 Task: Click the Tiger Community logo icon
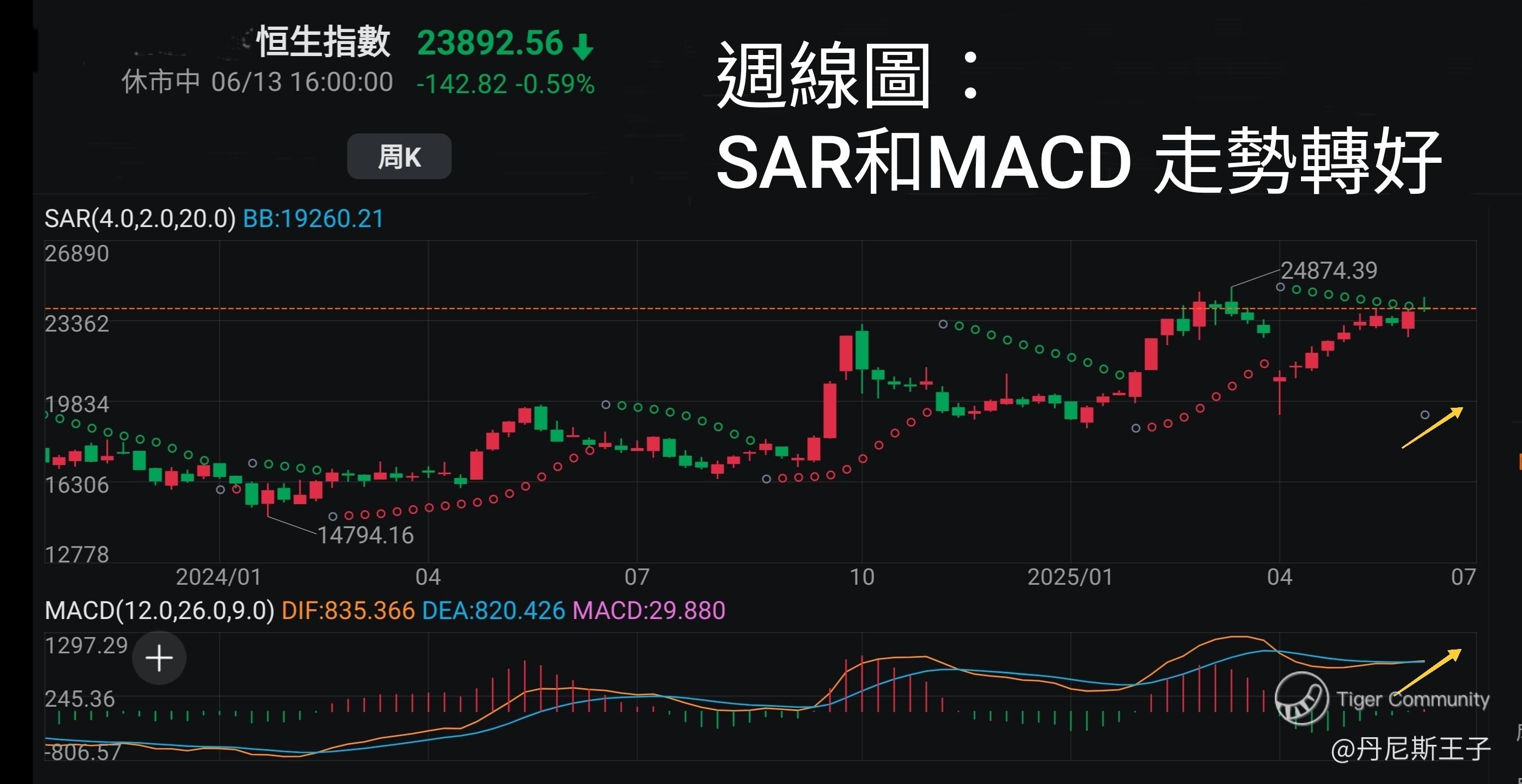[1301, 699]
